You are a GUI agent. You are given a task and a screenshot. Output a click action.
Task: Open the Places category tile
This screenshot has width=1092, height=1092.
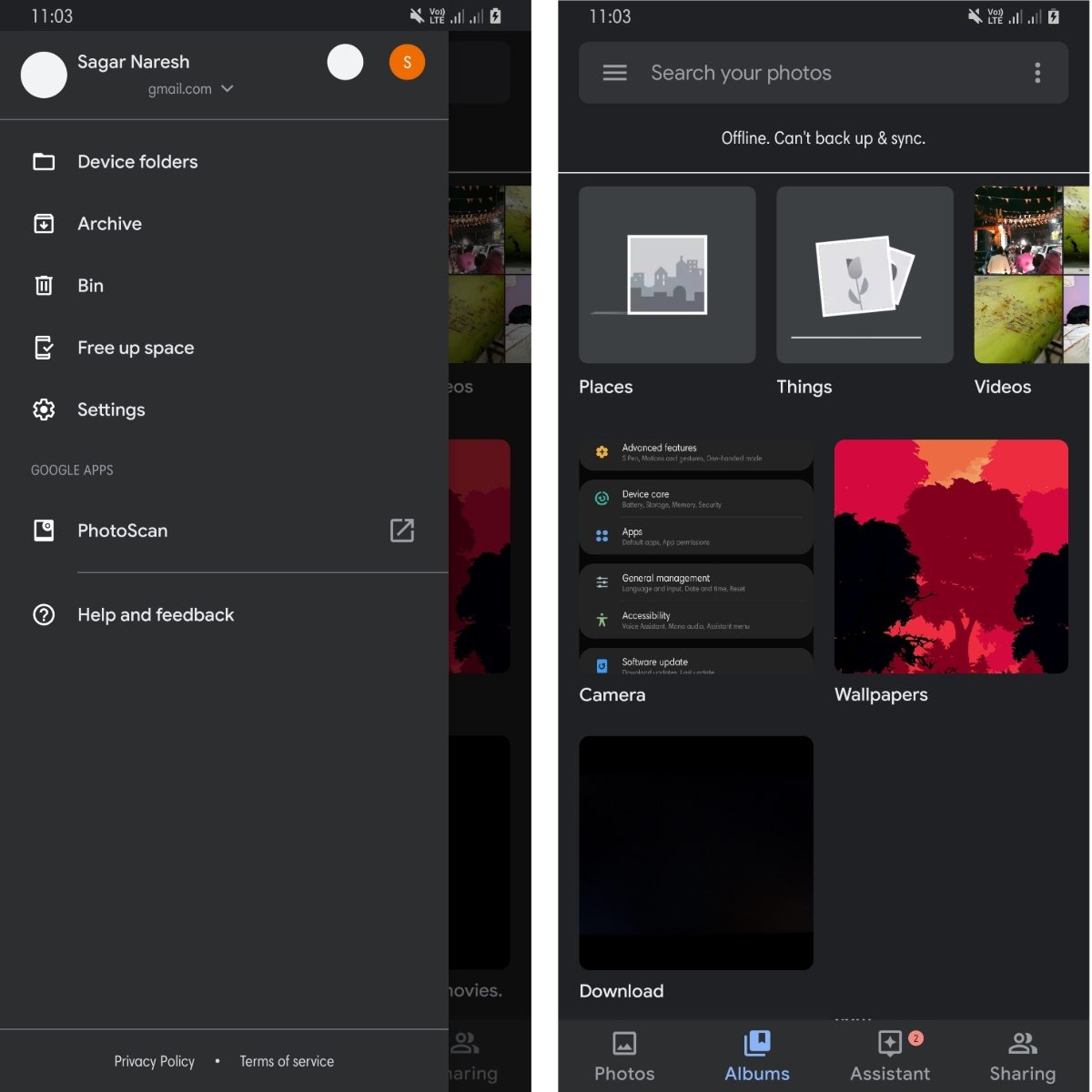coord(667,275)
